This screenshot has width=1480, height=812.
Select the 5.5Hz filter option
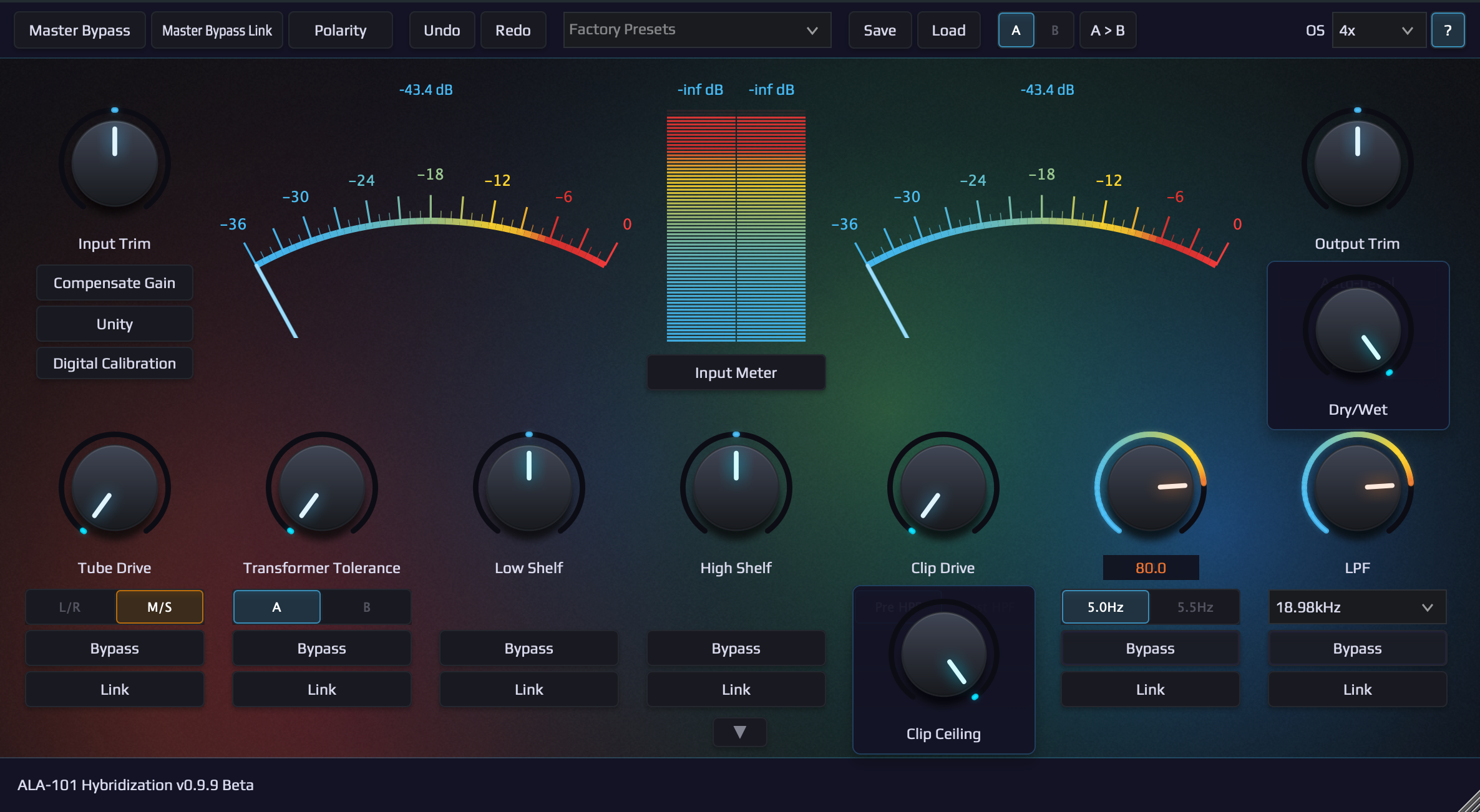click(1194, 607)
